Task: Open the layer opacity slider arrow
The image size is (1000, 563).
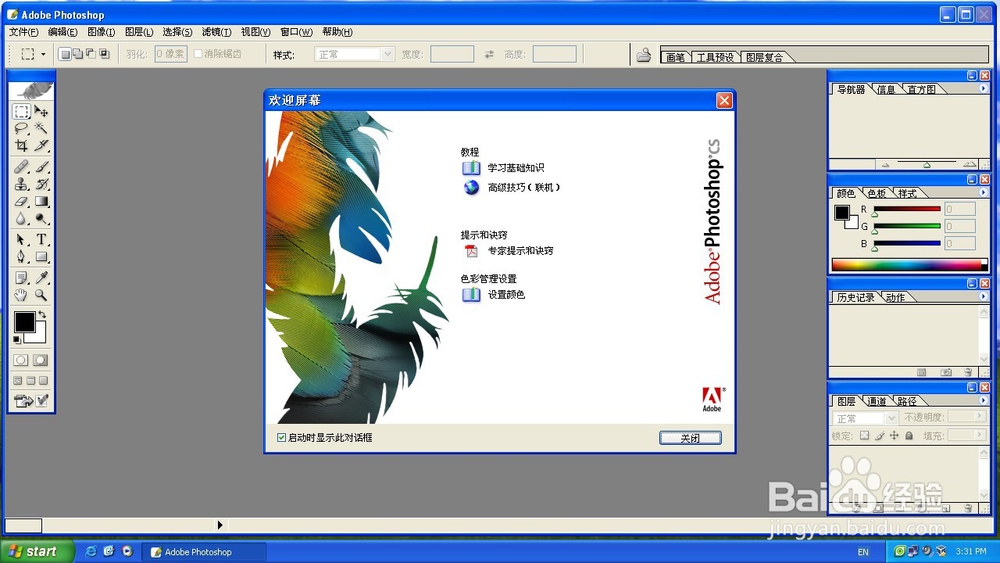Action: coord(980,416)
